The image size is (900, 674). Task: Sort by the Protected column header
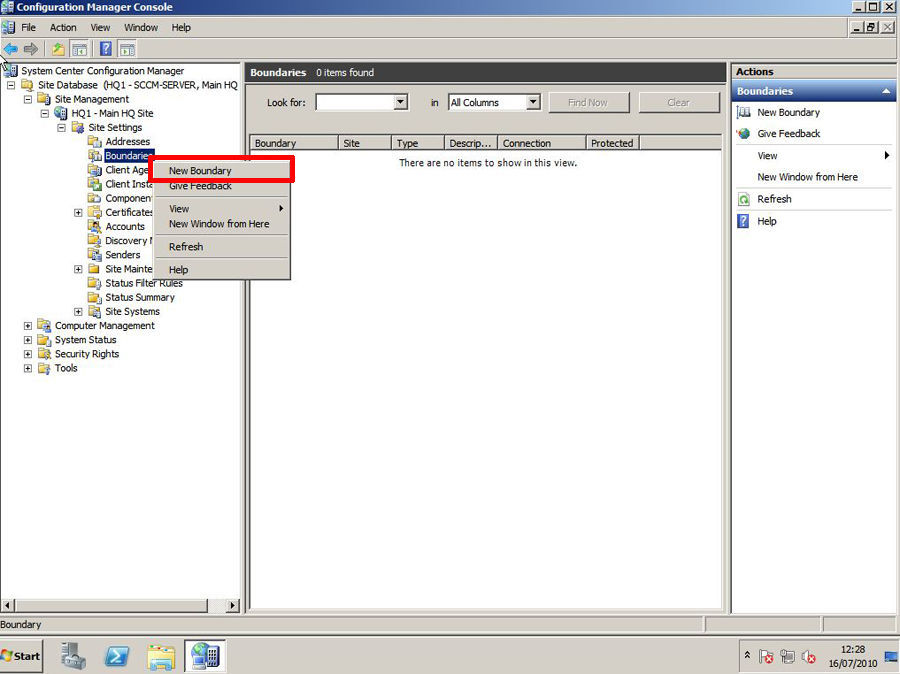[612, 143]
